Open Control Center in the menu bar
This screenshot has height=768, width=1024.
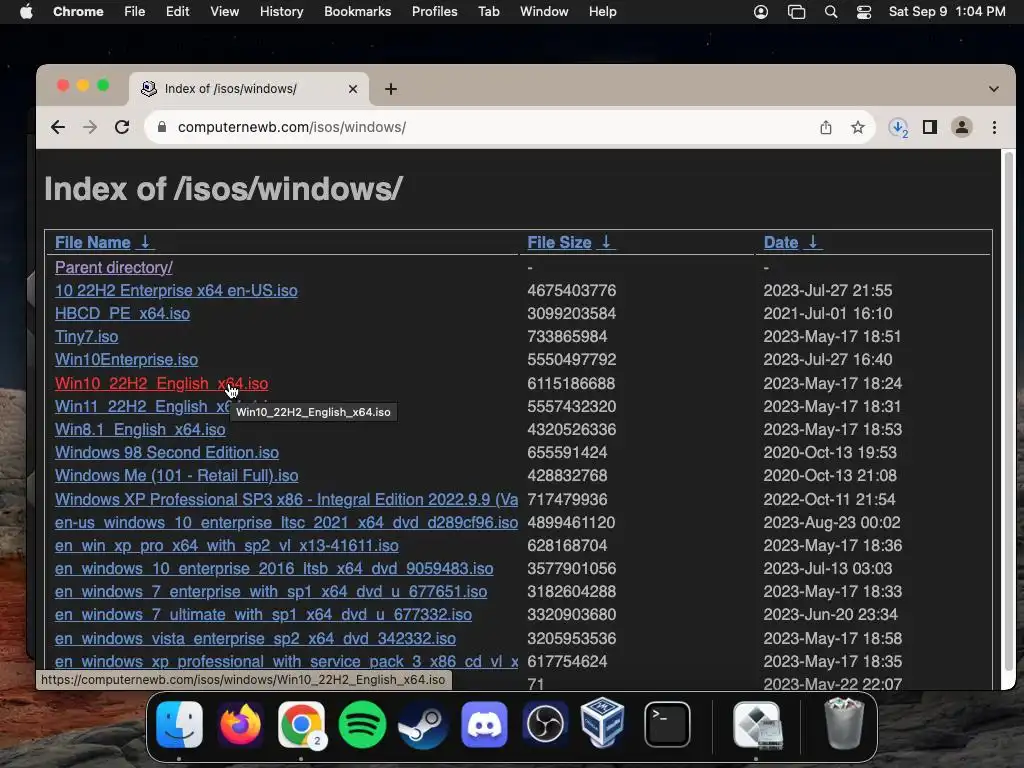click(x=863, y=11)
